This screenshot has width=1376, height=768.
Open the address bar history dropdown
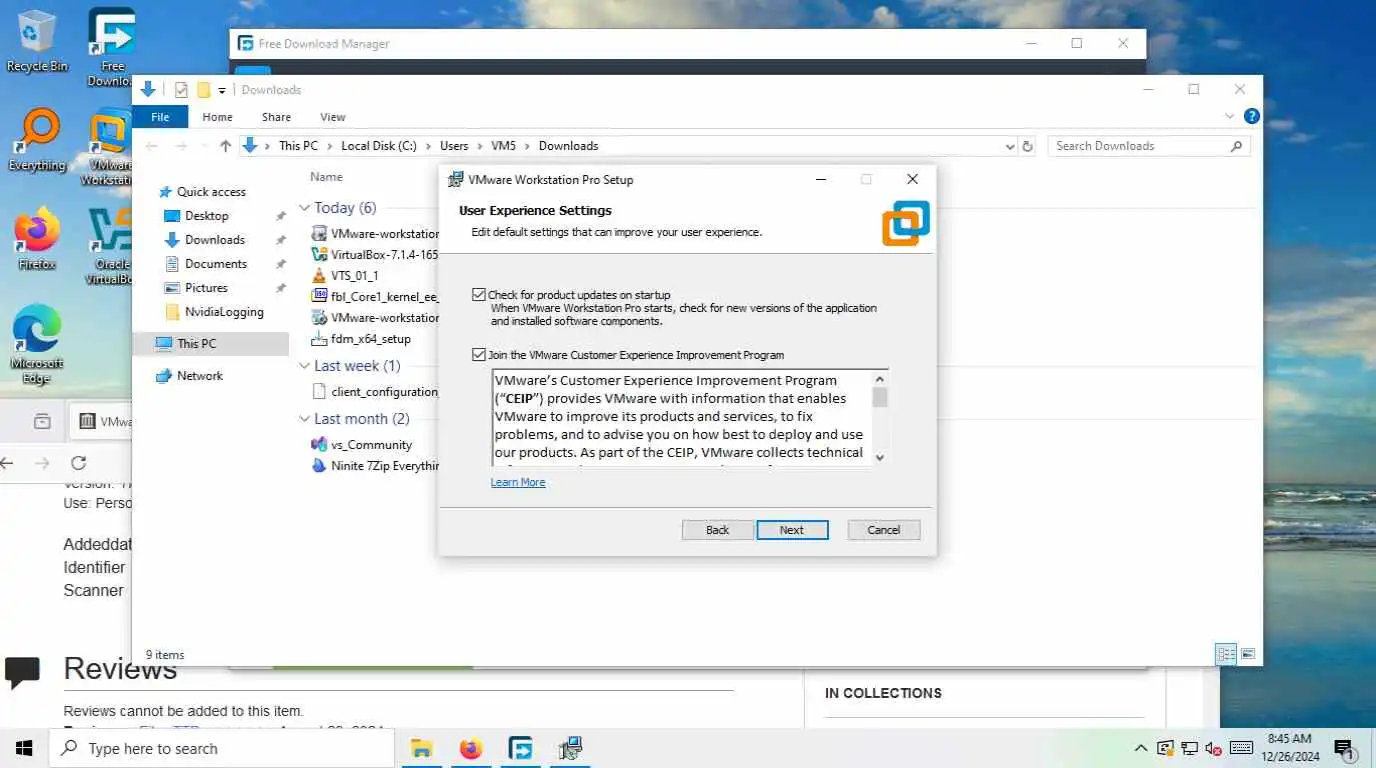(x=1009, y=146)
